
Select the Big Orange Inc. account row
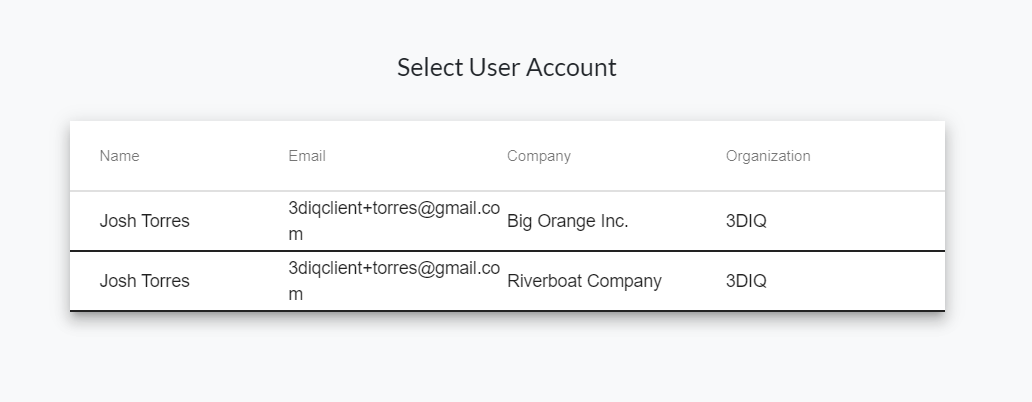pos(507,221)
